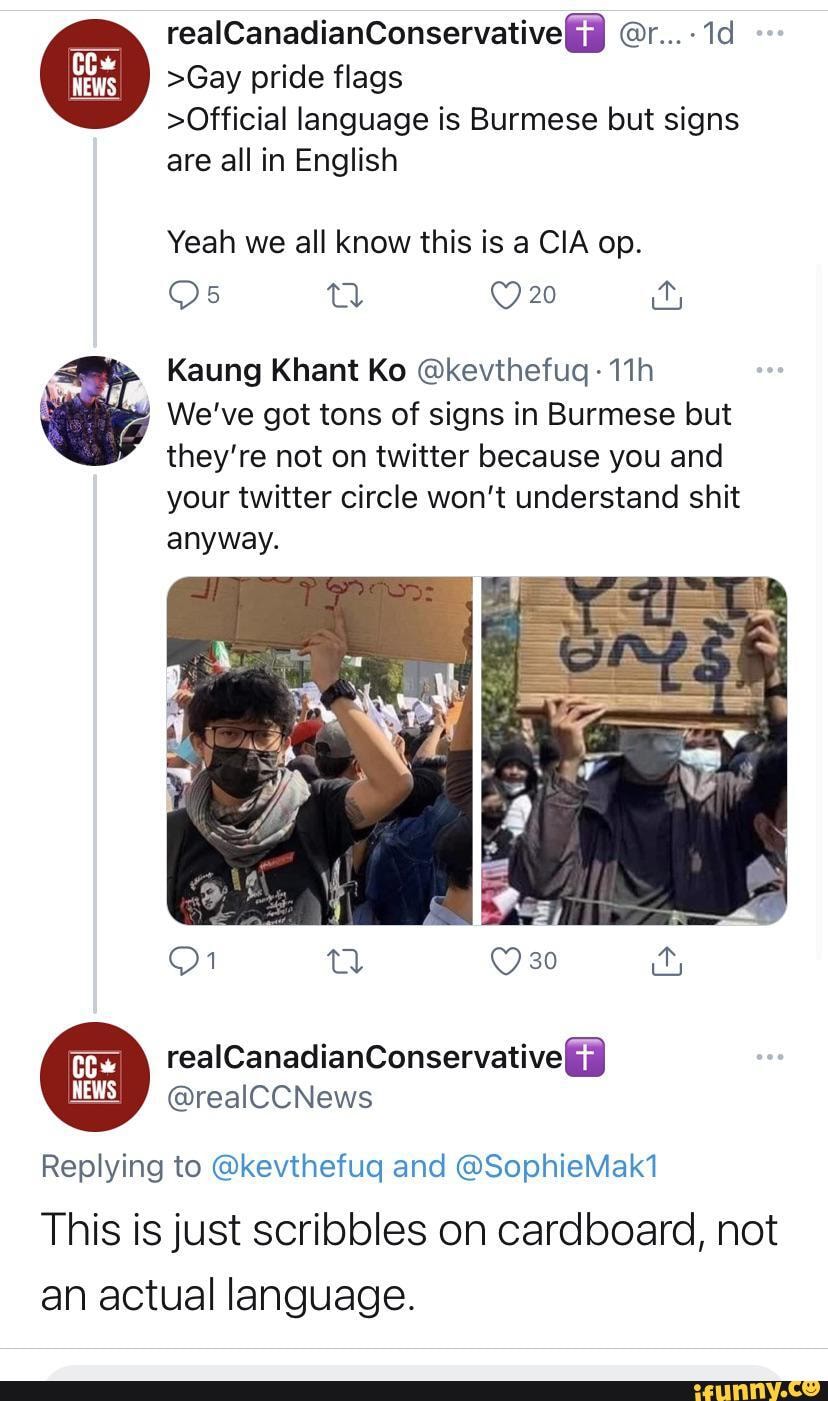
Task: Open options menu on the bottom reply tweet
Action: coord(770,1055)
